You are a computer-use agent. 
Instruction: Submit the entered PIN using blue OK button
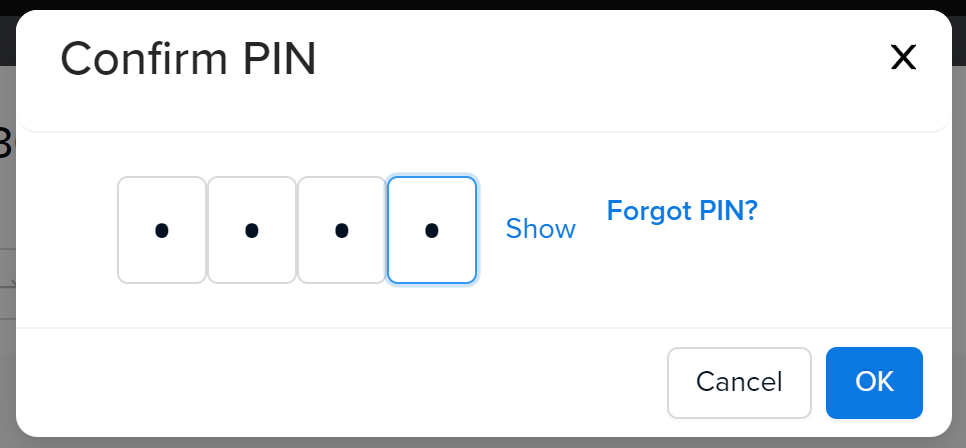pyautogui.click(x=874, y=383)
